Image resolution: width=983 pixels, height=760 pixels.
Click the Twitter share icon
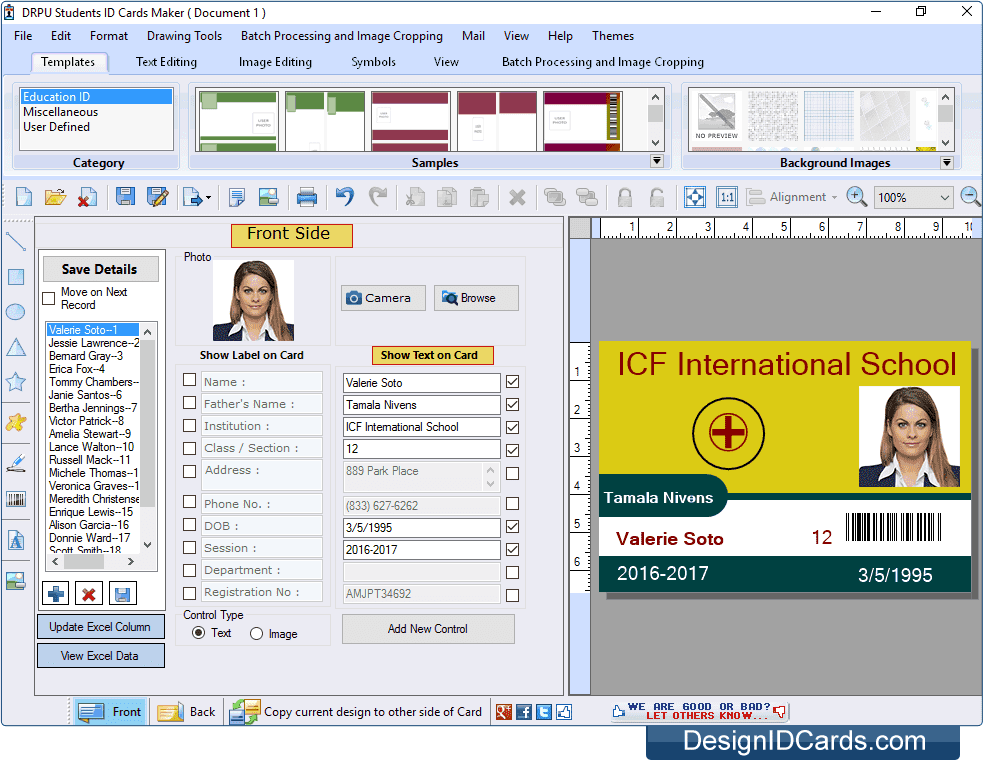pyautogui.click(x=544, y=712)
